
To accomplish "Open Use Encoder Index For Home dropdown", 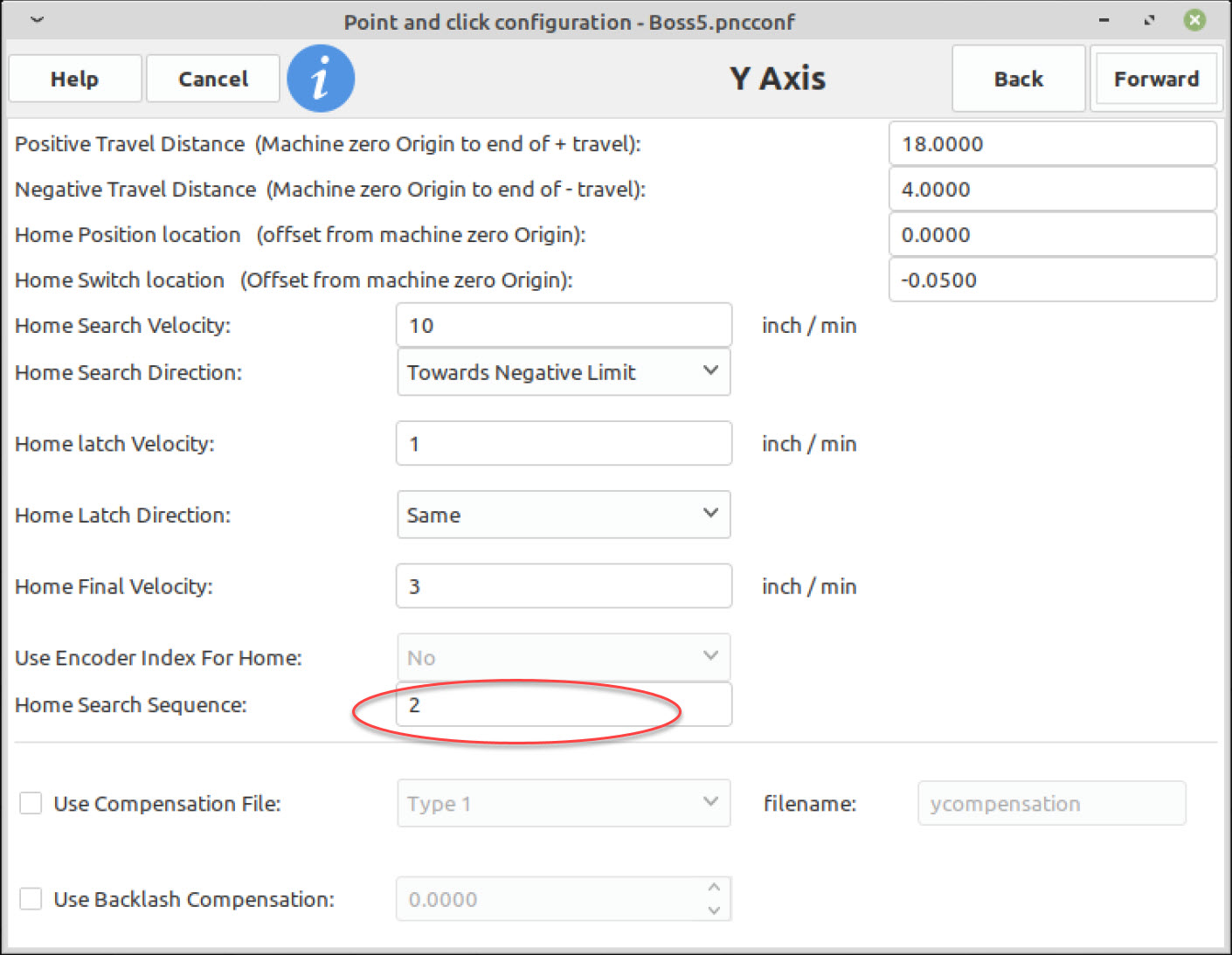I will [x=564, y=657].
